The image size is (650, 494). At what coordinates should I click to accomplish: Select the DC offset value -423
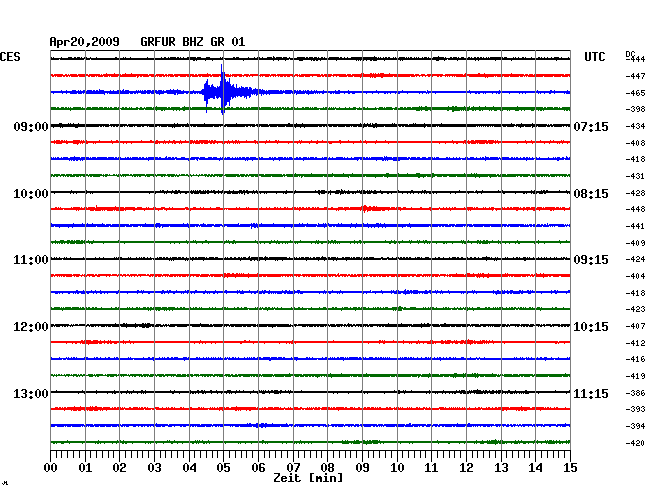[x=635, y=309]
